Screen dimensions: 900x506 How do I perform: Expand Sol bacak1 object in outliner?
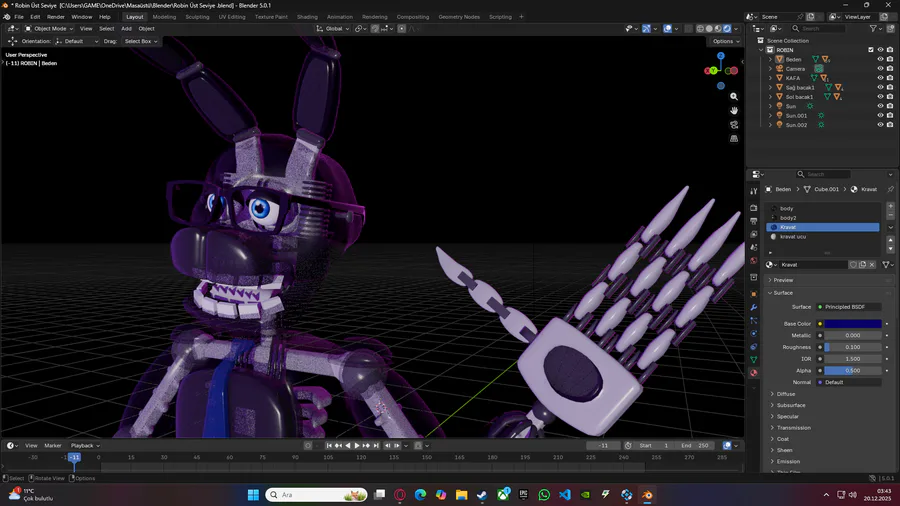pos(770,96)
